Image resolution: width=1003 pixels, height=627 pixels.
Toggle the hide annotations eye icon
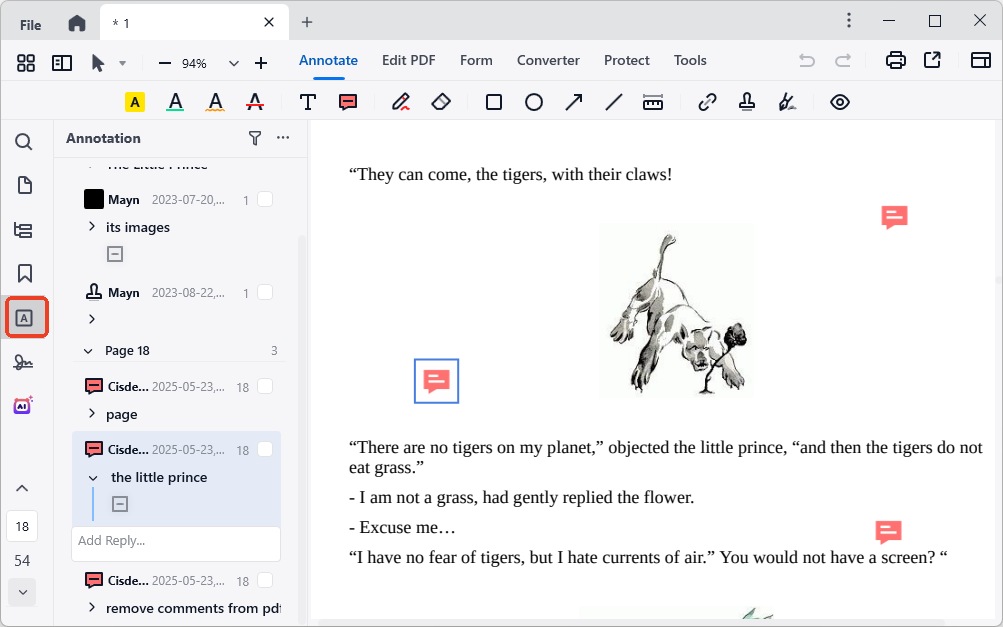[x=840, y=102]
